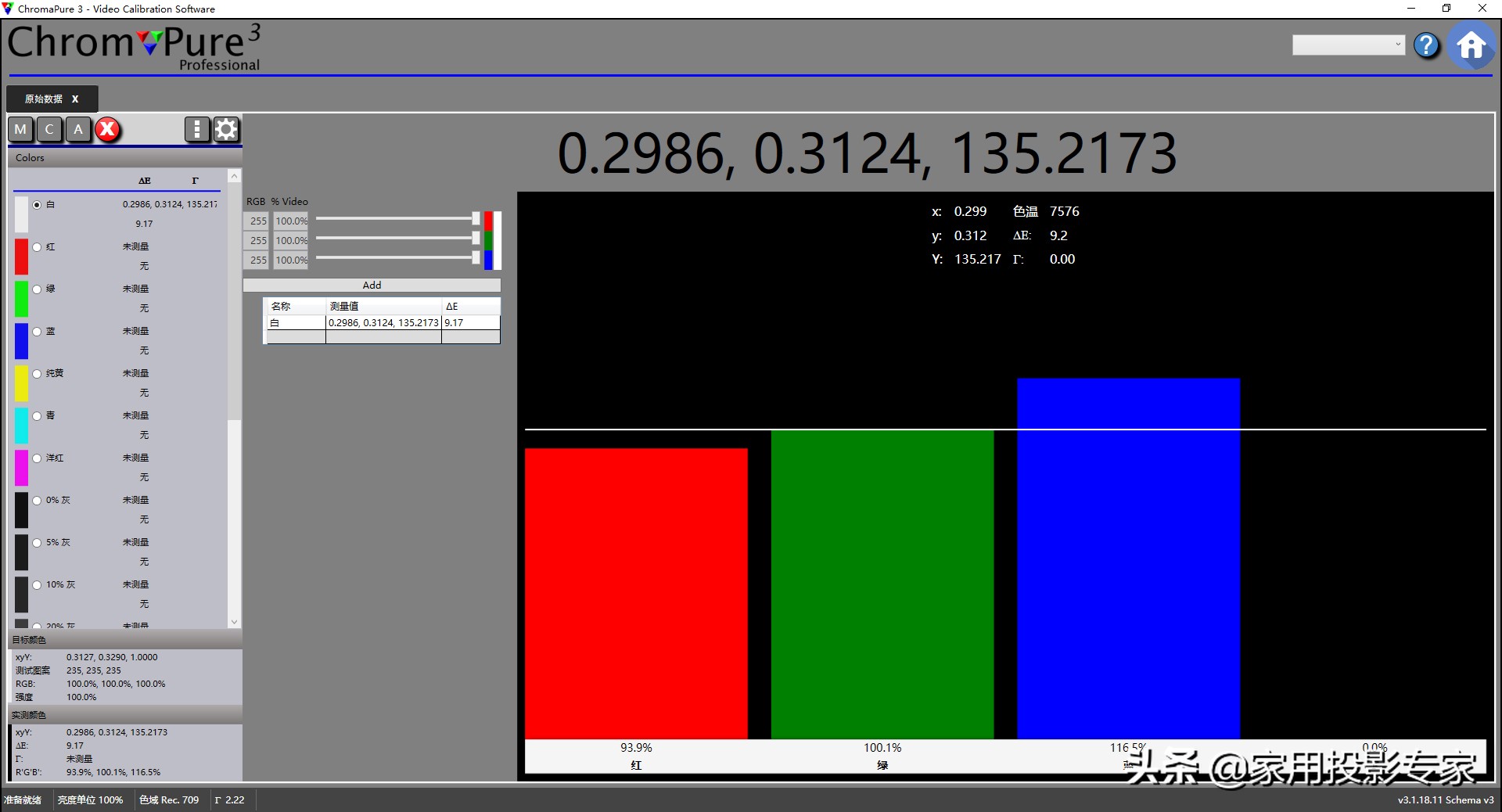Open the three-dot options menu
Image resolution: width=1502 pixels, height=812 pixels.
197,129
